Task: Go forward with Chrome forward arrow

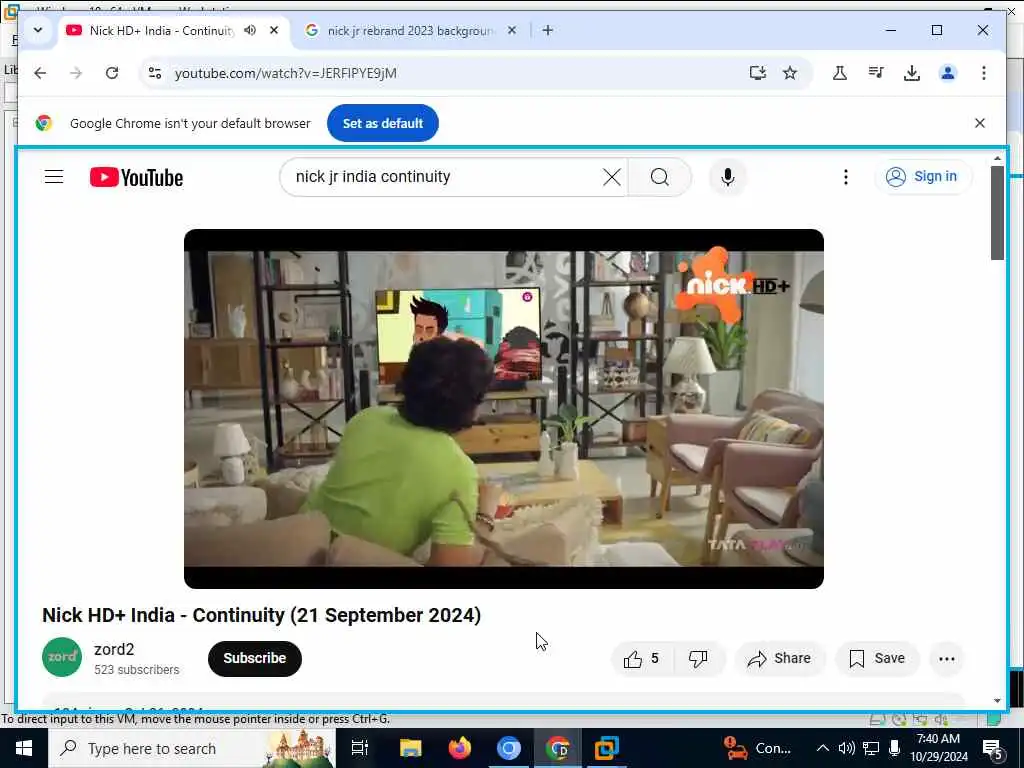Action: tap(76, 73)
